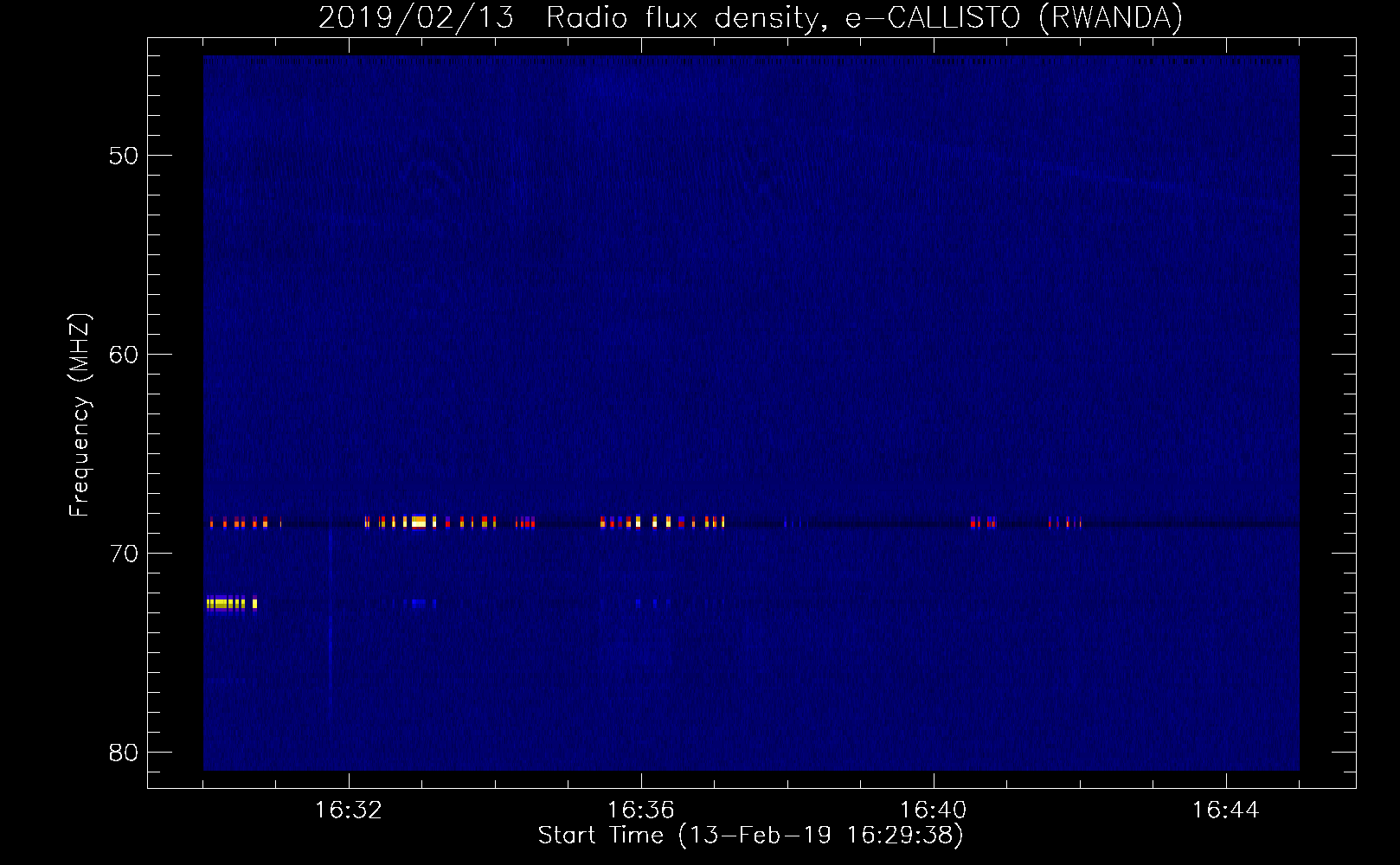The width and height of the screenshot is (1400, 865).
Task: Click the brightest white burst near 68 MHz
Action: pos(419,522)
